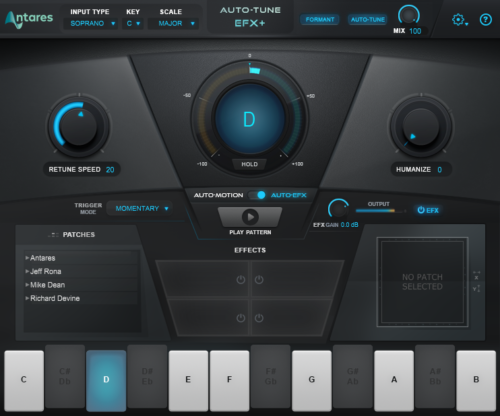Image resolution: width=500 pixels, height=416 pixels.
Task: Toggle the Auto-Tune button
Action: coord(368,20)
